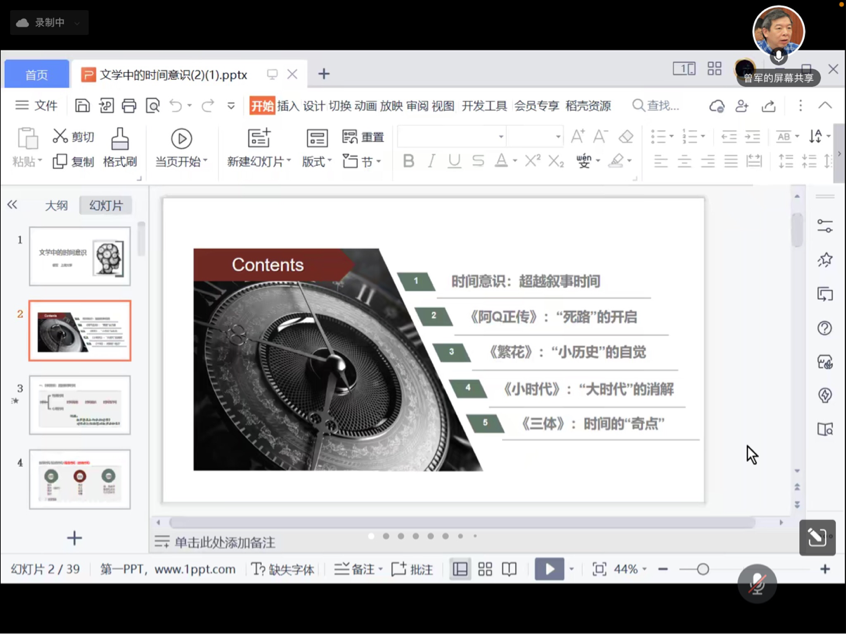Click the save icon in quick access toolbar

click(x=83, y=105)
